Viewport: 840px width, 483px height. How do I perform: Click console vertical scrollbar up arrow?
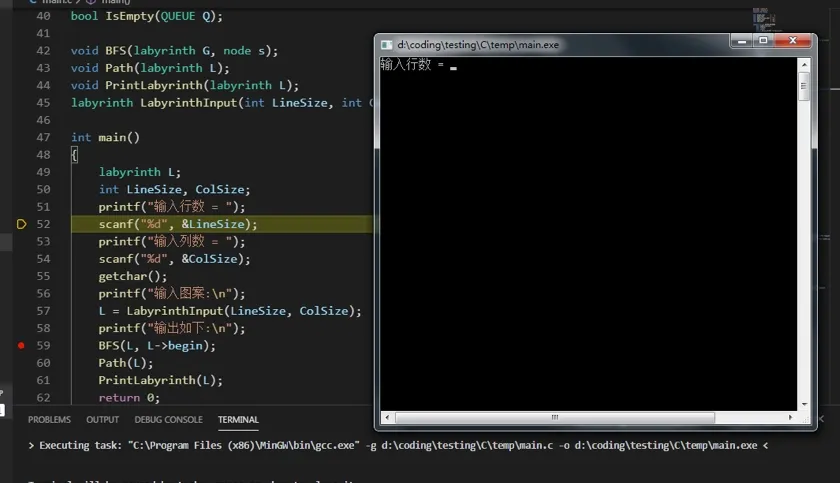(804, 65)
